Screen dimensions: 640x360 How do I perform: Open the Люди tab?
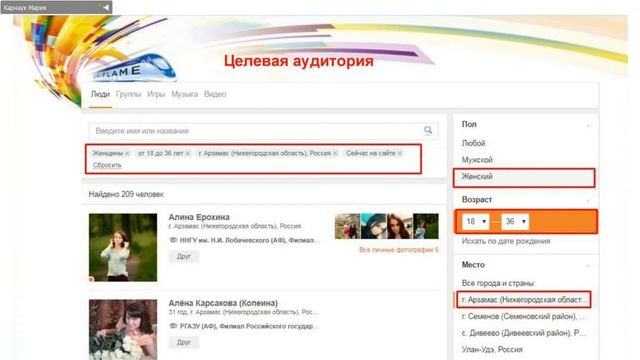point(100,94)
